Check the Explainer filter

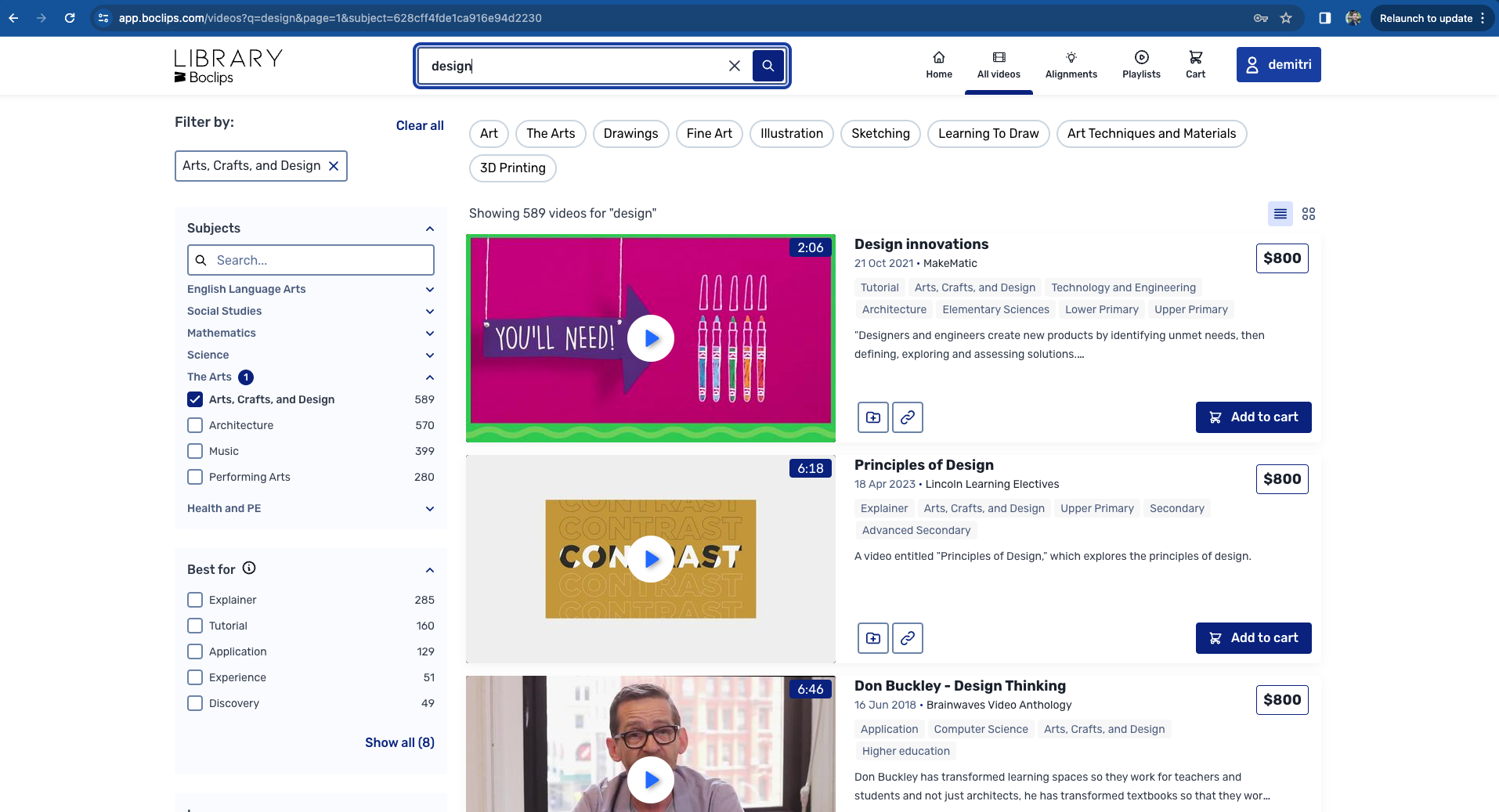point(195,600)
